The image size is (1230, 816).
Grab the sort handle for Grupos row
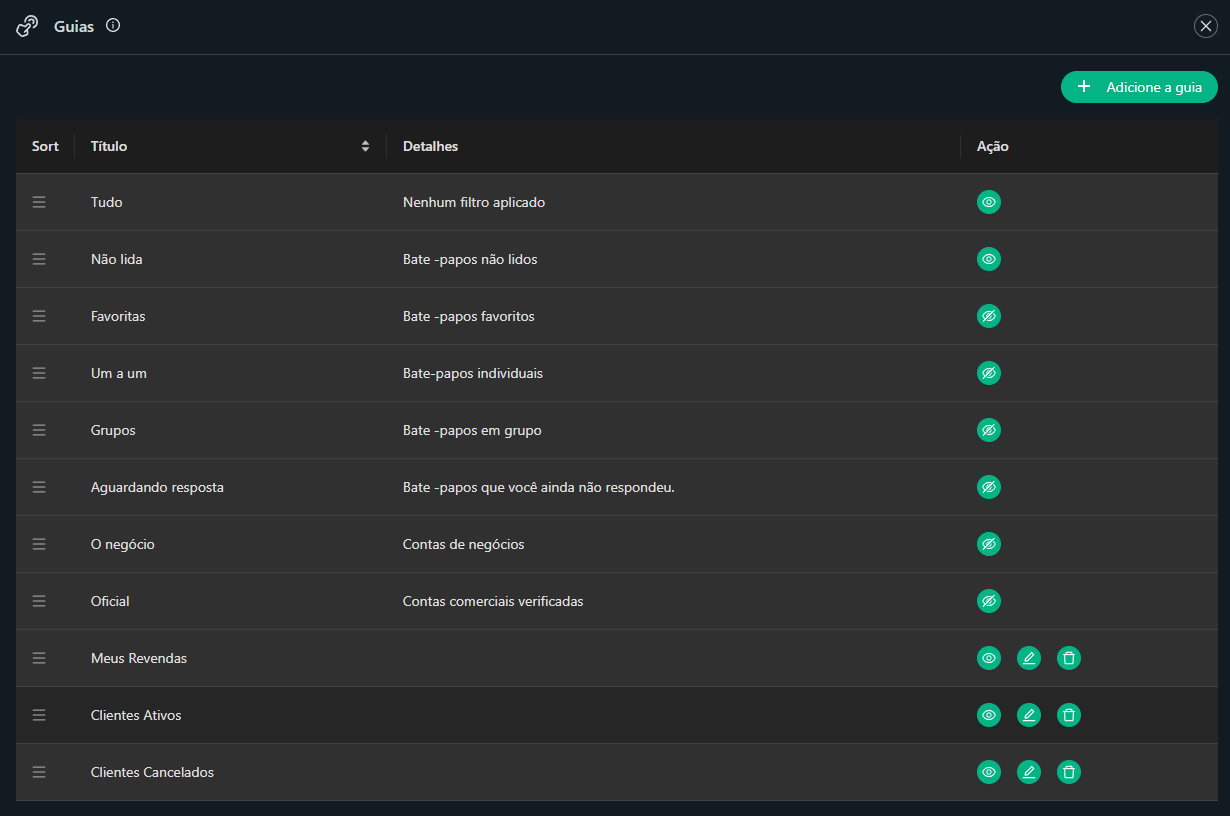(39, 430)
